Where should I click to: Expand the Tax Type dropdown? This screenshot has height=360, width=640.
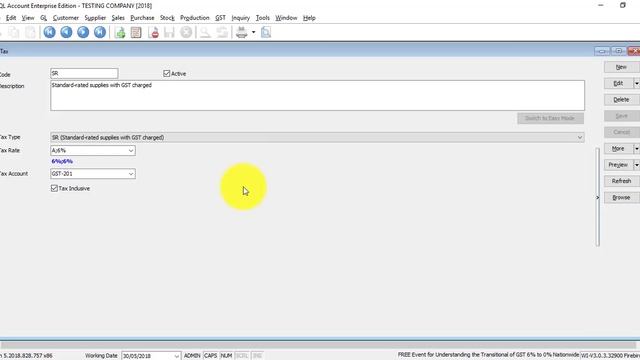click(x=580, y=138)
